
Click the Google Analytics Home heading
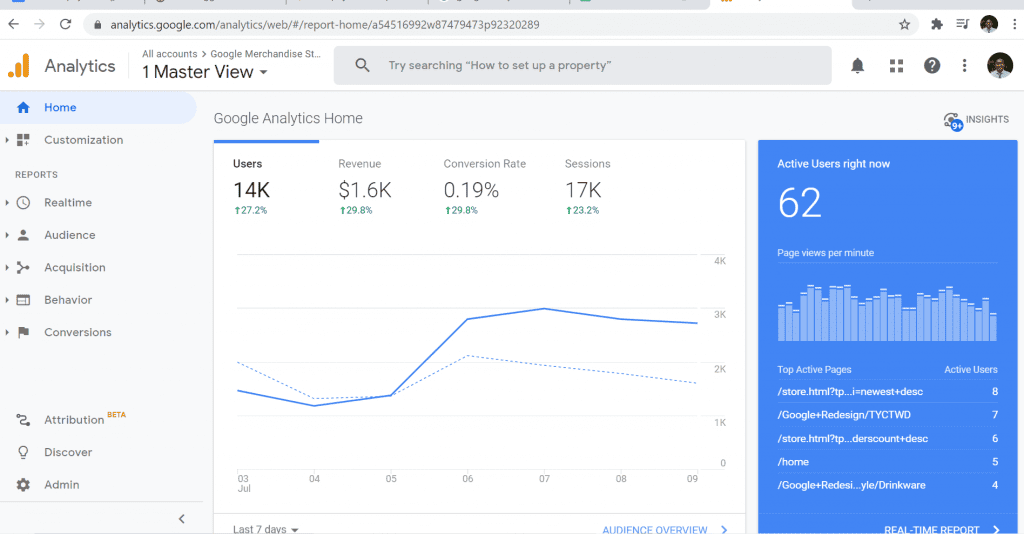click(x=288, y=118)
